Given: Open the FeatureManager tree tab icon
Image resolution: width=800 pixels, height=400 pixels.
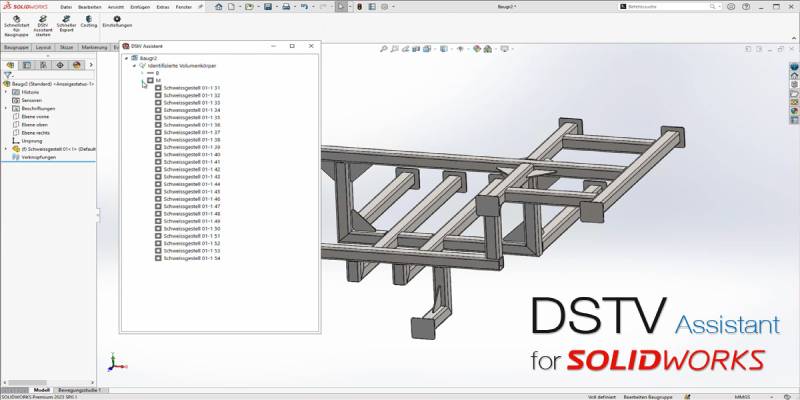Looking at the screenshot, I should click(10, 65).
